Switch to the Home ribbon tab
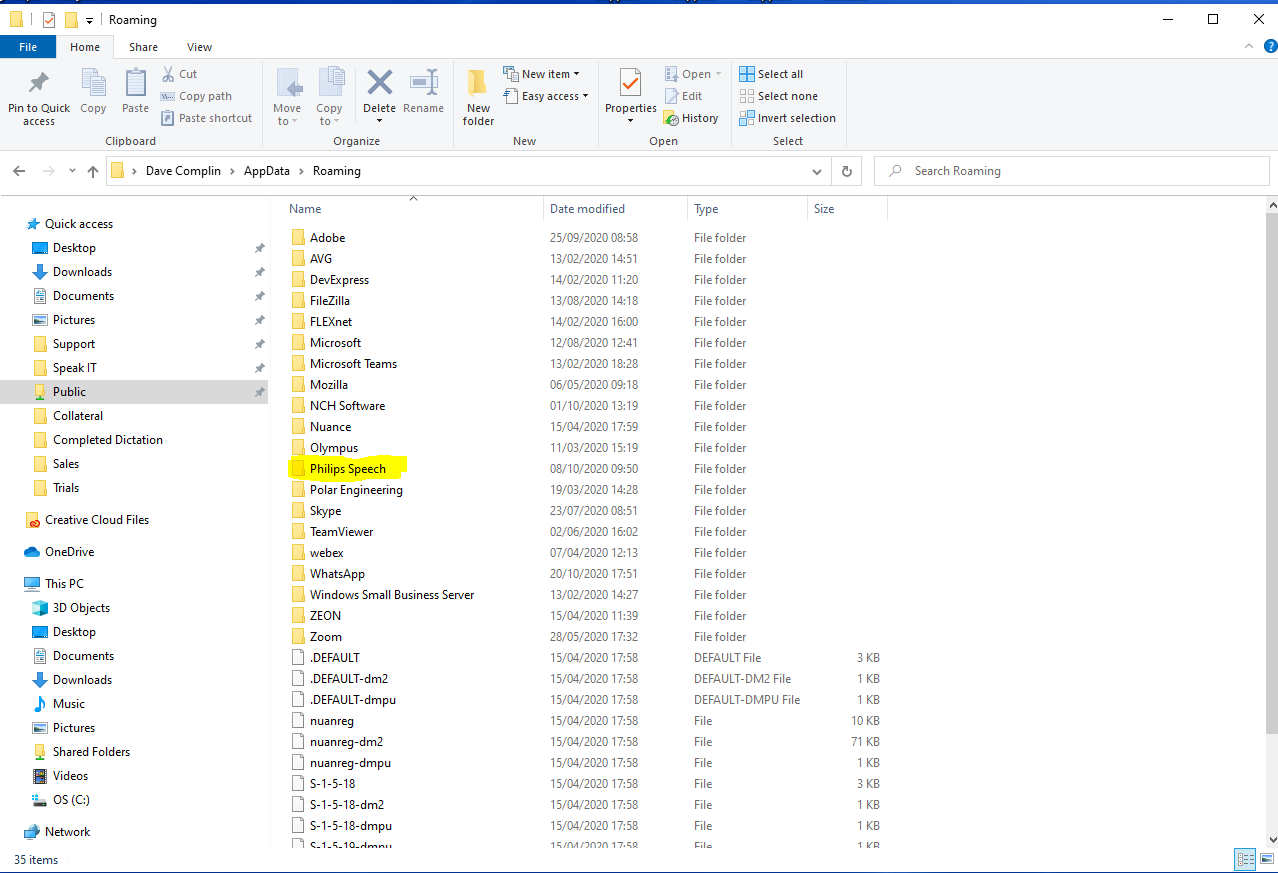Viewport: 1278px width, 873px height. point(85,47)
